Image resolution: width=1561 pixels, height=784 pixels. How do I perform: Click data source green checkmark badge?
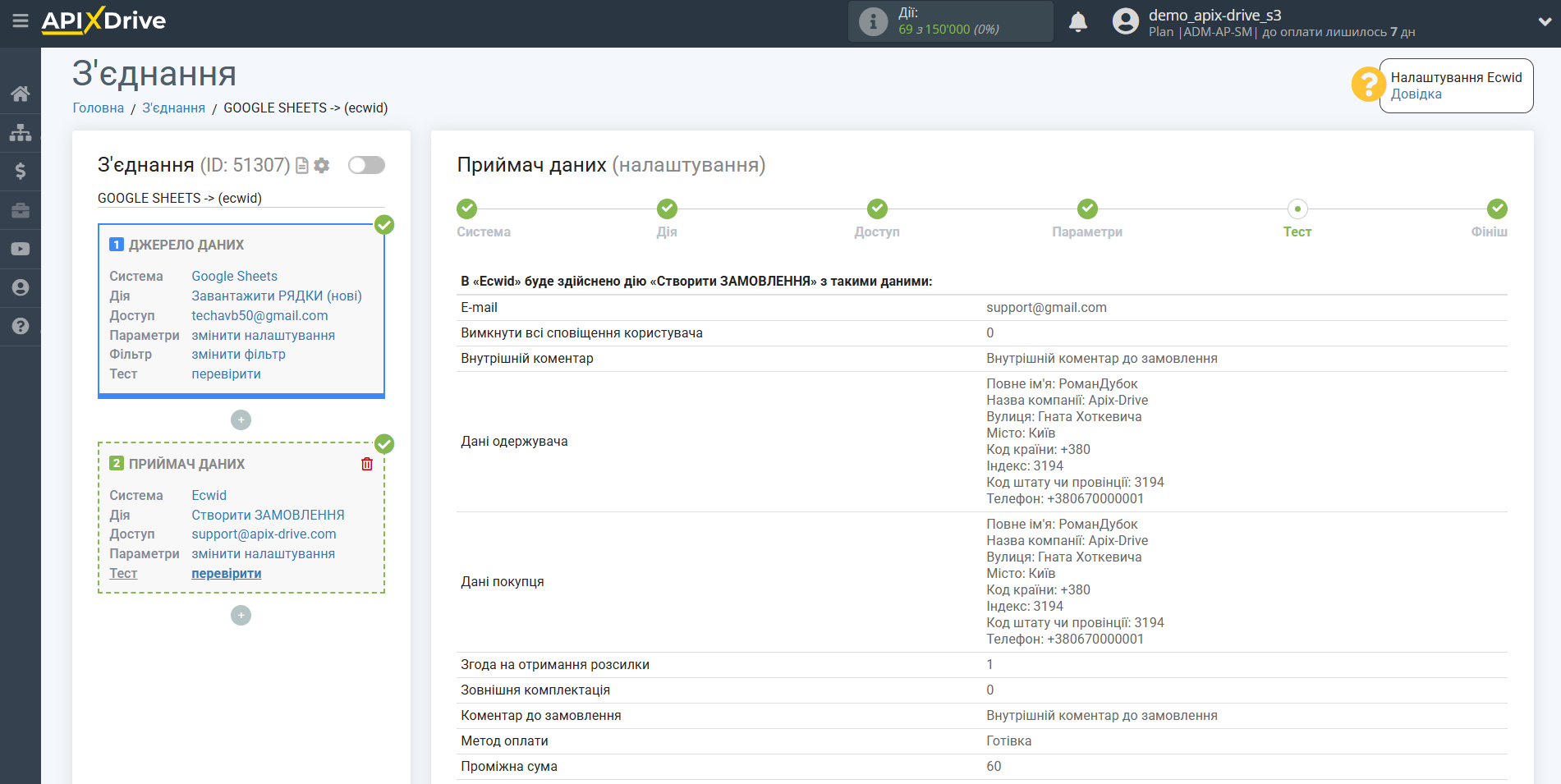click(384, 225)
